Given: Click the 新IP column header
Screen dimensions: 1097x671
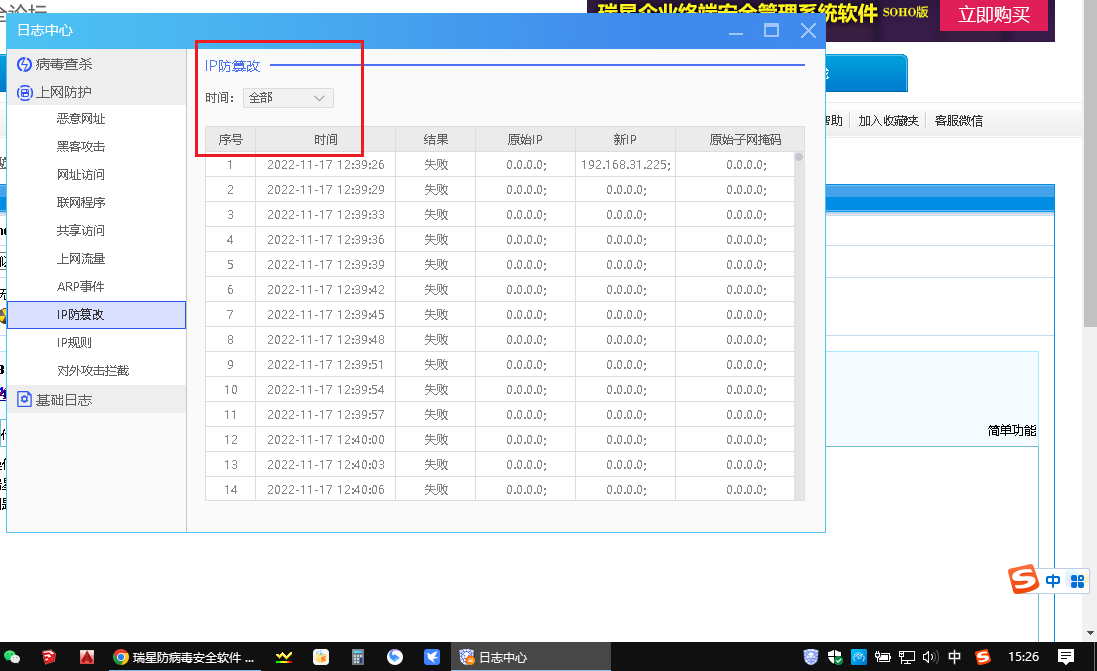Looking at the screenshot, I should point(625,139).
